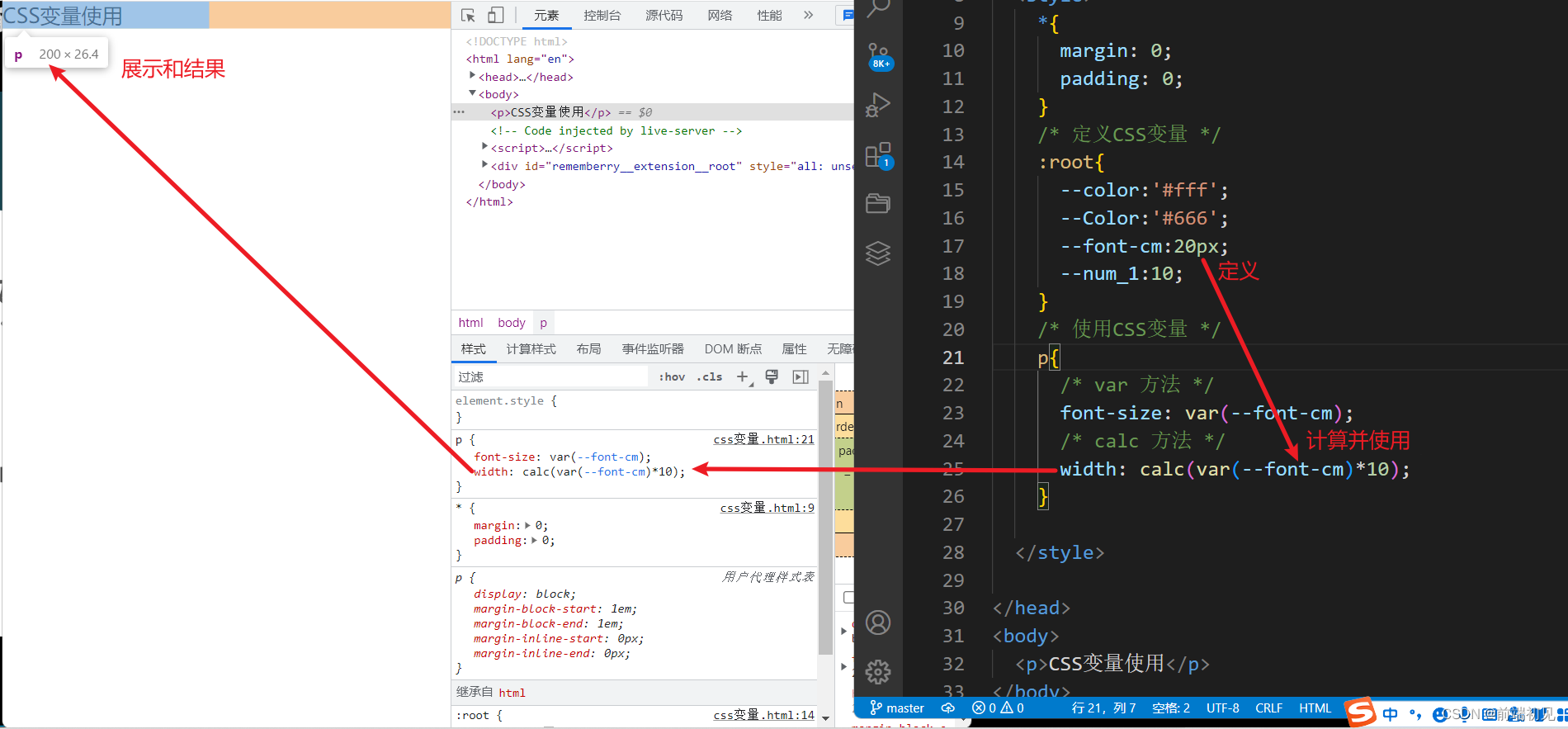Open the 计算样式 subtab
Viewport: 1568px width, 729px height.
(531, 349)
